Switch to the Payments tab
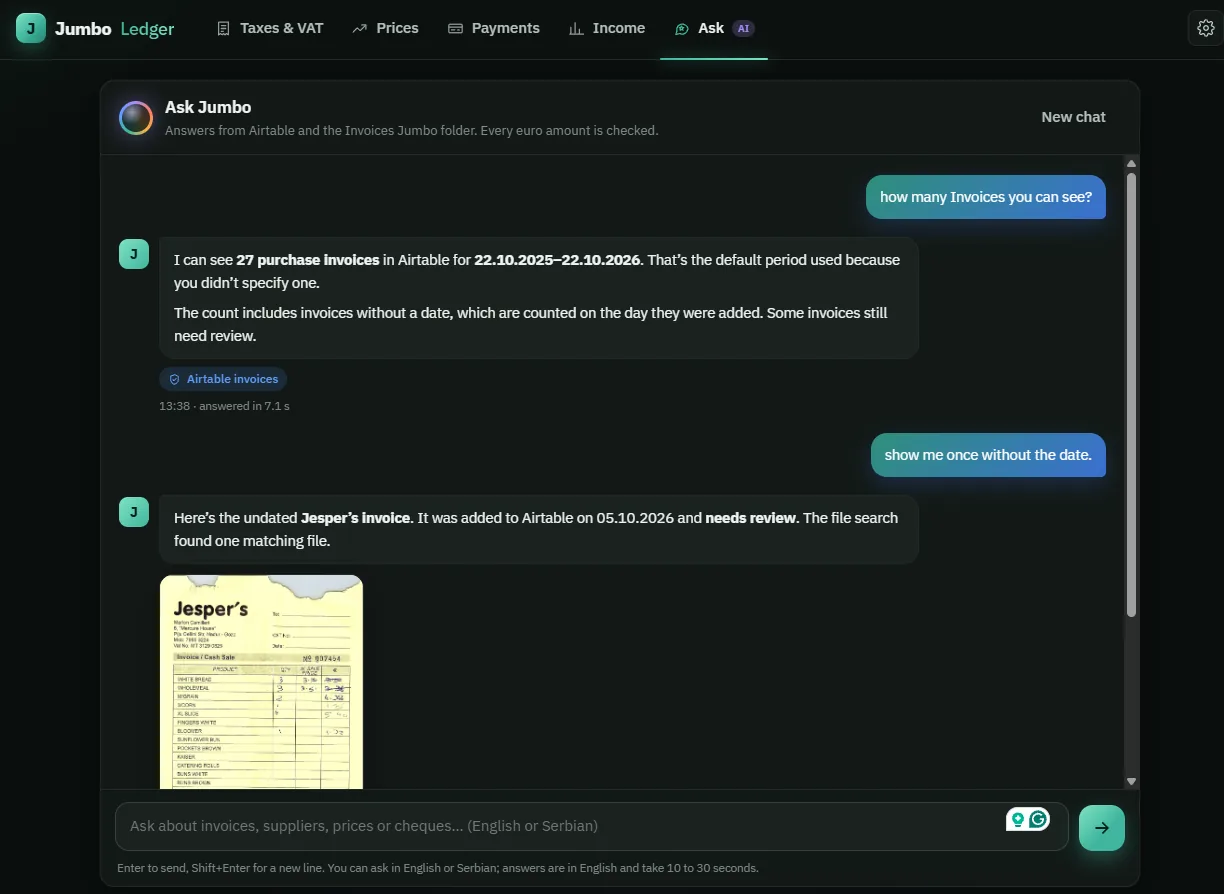Screen dimensions: 1224x894 493,28
